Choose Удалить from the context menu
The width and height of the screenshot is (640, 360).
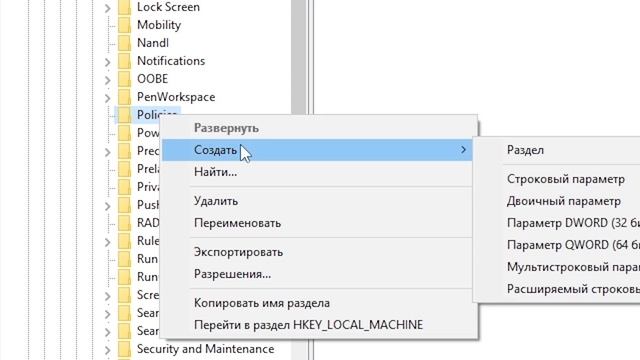(x=317, y=201)
